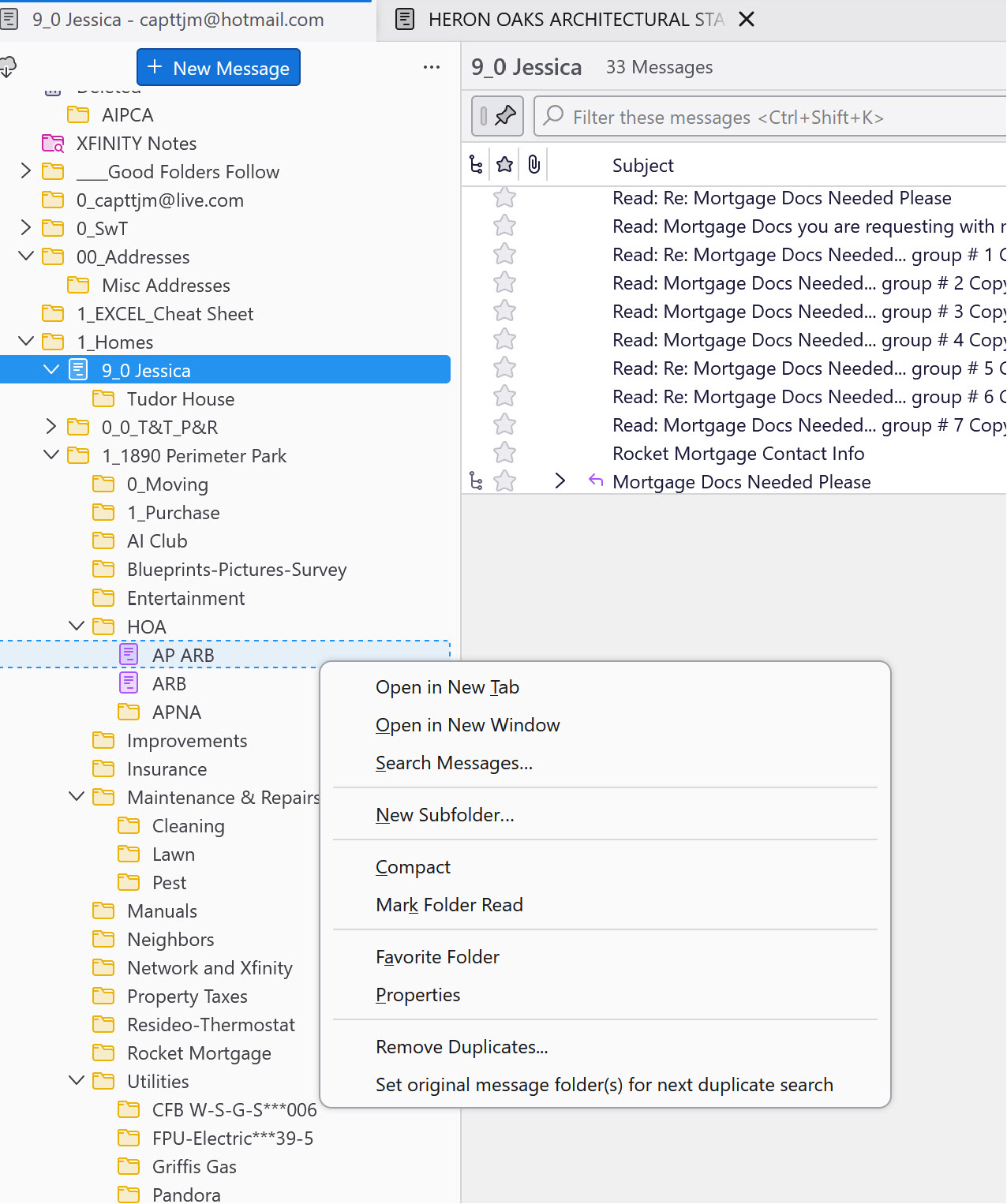Click the thread column header icon
The image size is (1007, 1204).
[x=476, y=165]
